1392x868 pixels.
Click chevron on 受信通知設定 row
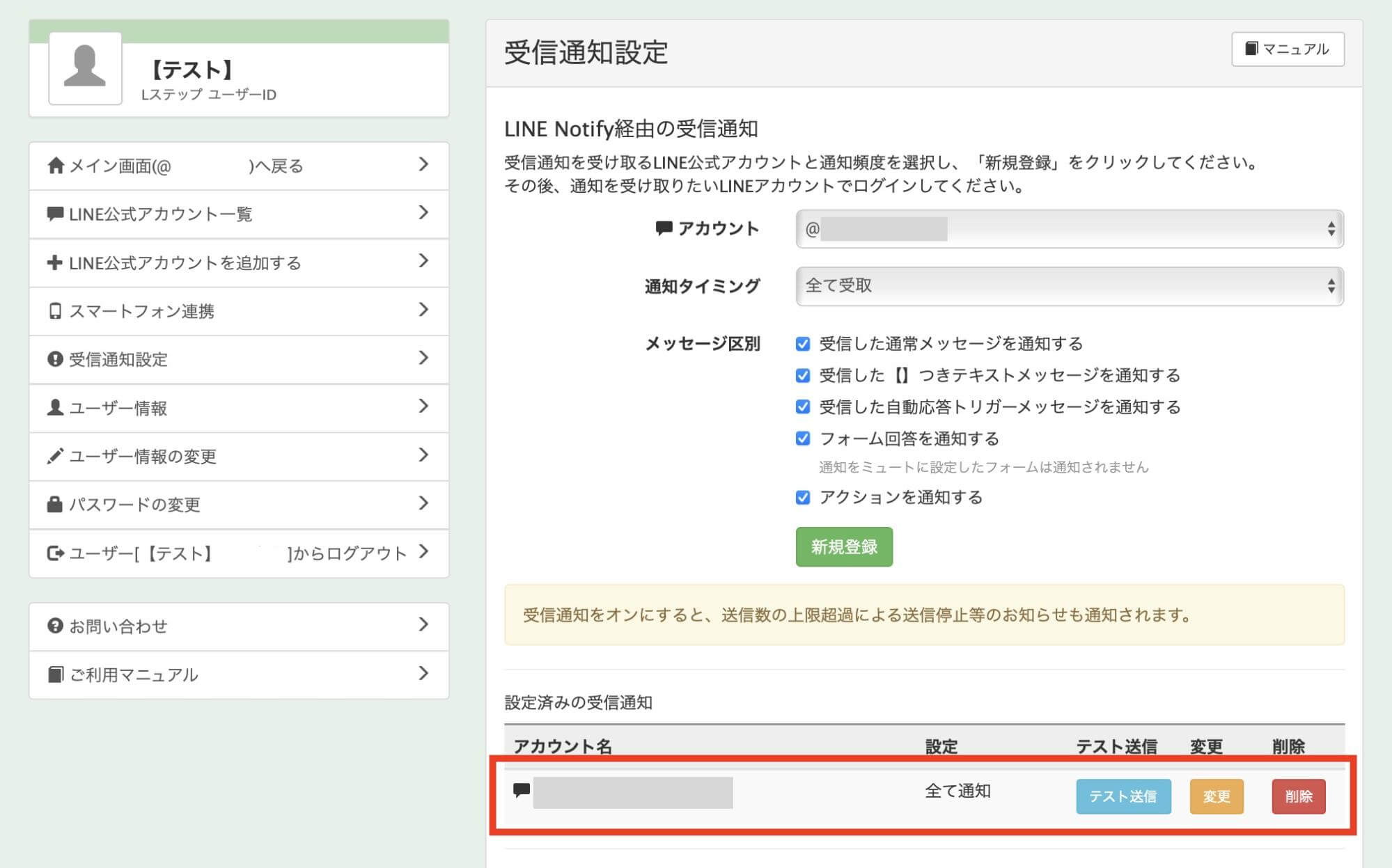coord(423,358)
